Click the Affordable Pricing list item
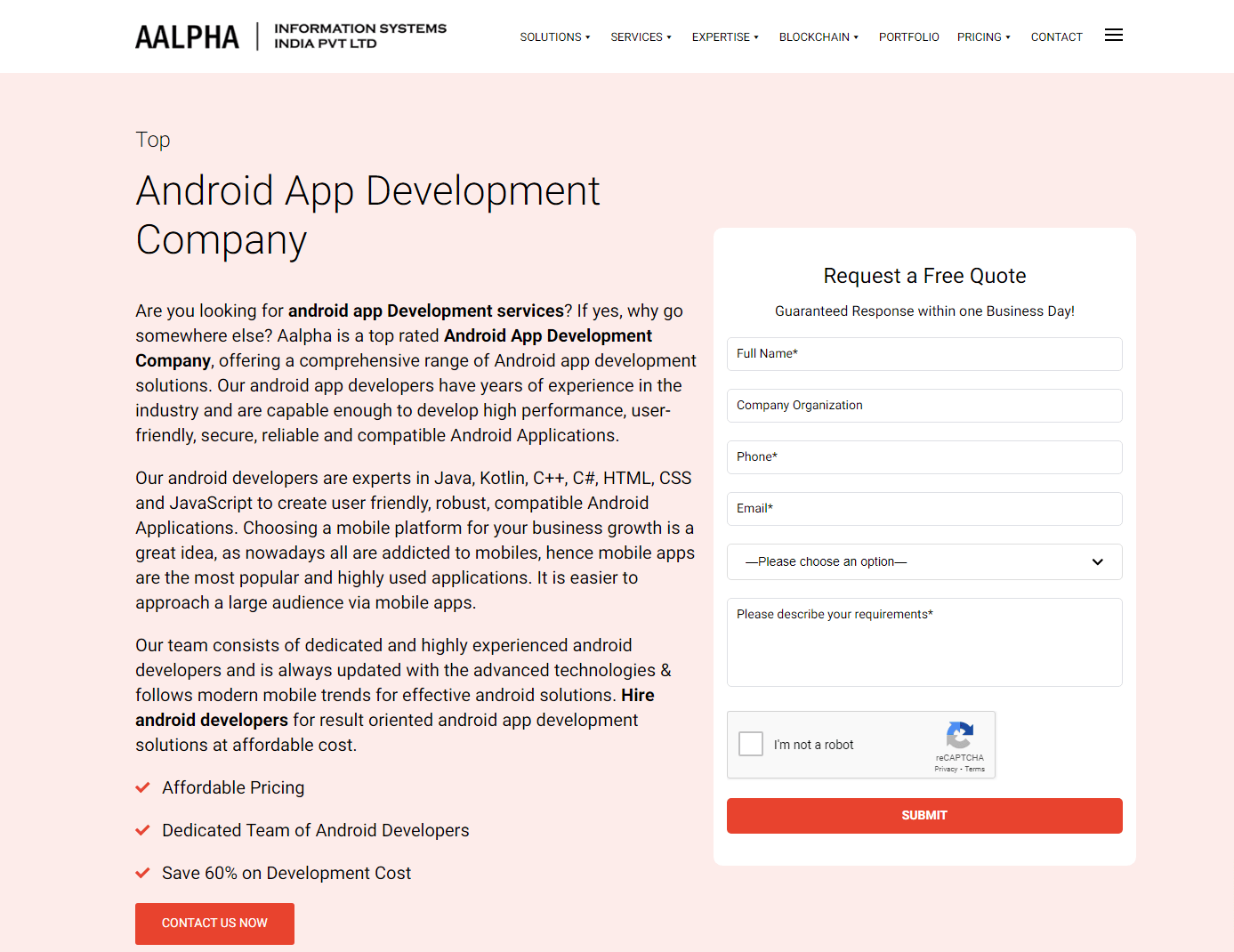 (233, 787)
